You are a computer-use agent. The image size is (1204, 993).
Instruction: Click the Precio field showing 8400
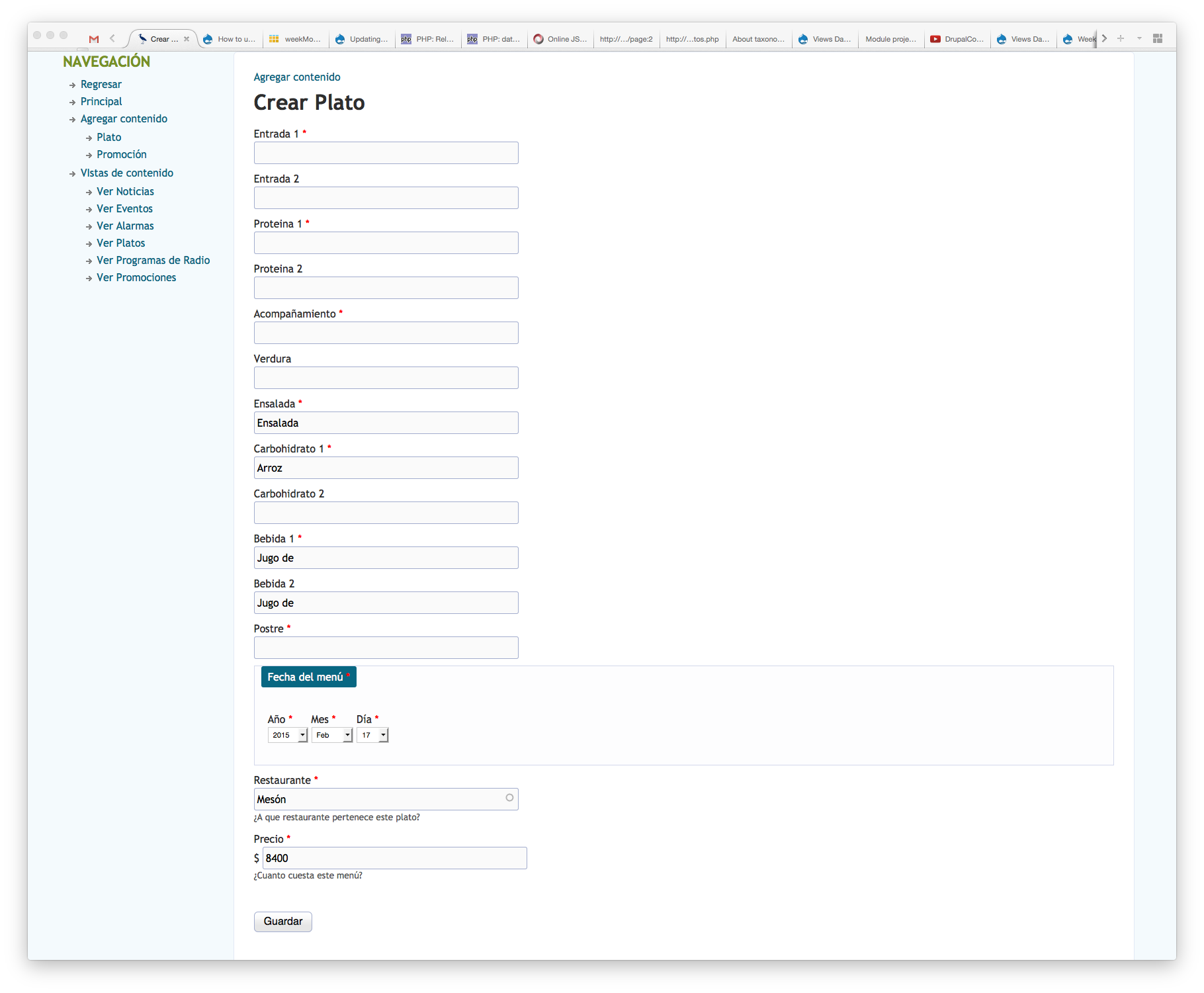[x=395, y=858]
